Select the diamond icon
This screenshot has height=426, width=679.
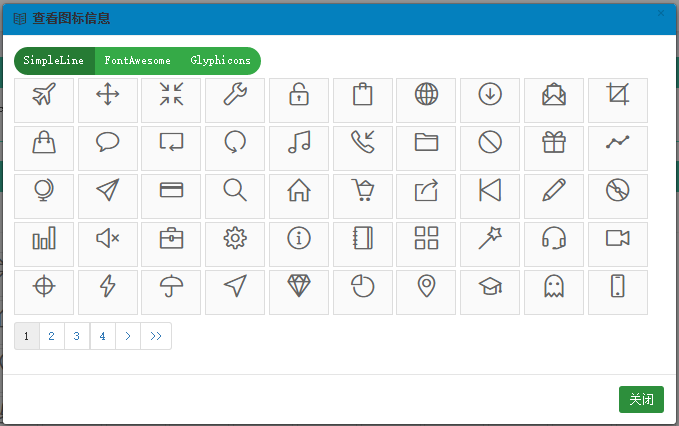pos(299,287)
